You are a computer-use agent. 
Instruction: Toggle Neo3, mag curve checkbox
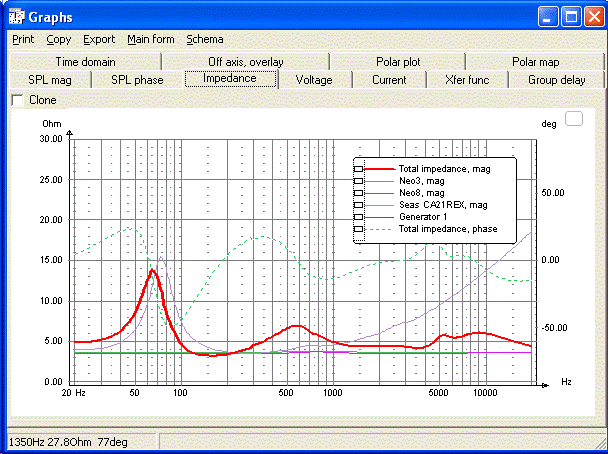[359, 181]
